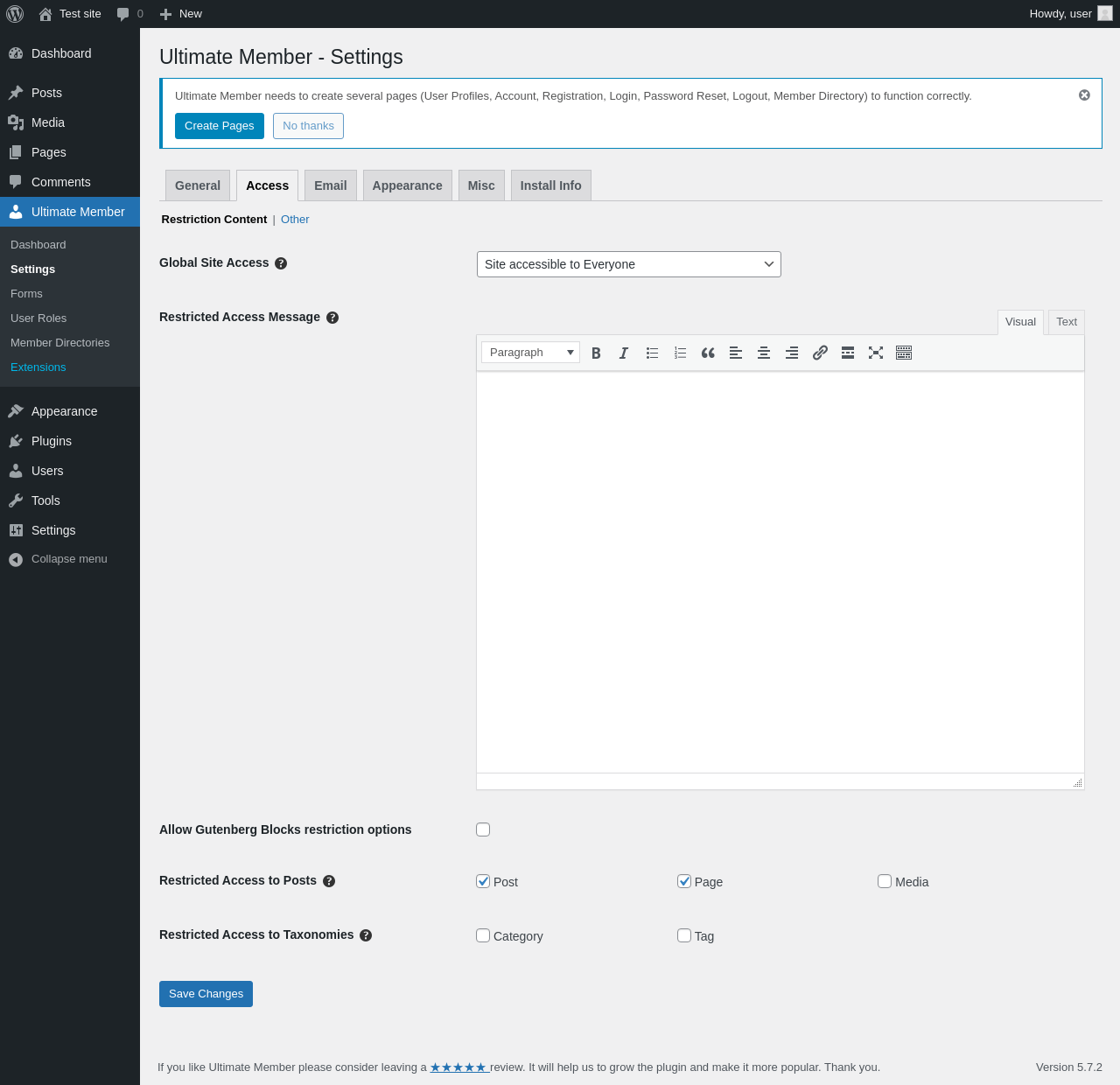Toggle italic formatting in editor

tap(624, 353)
